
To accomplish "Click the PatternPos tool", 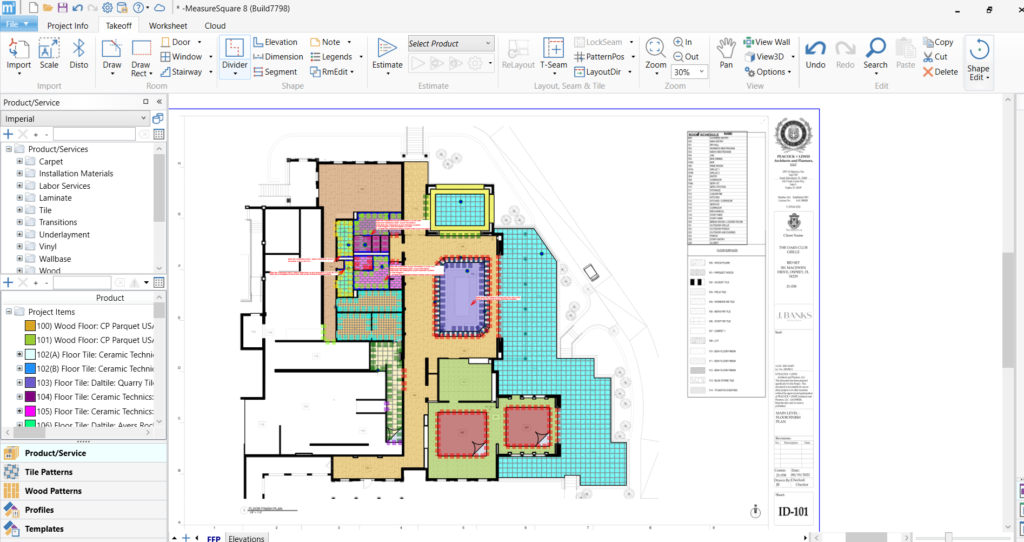I will (600, 57).
